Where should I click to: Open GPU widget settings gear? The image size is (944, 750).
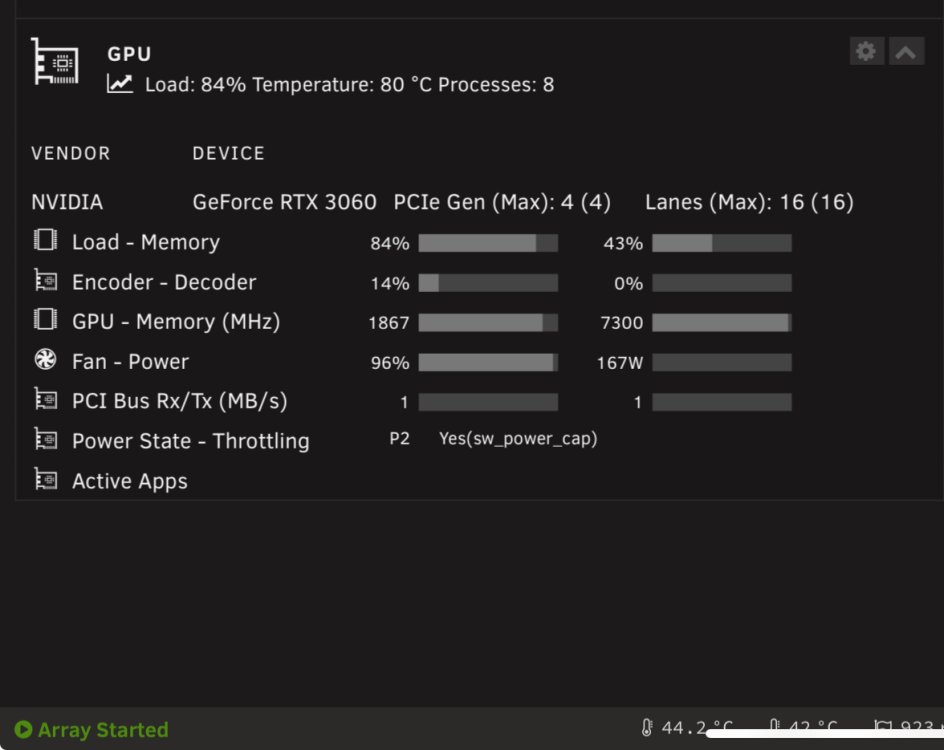866,52
